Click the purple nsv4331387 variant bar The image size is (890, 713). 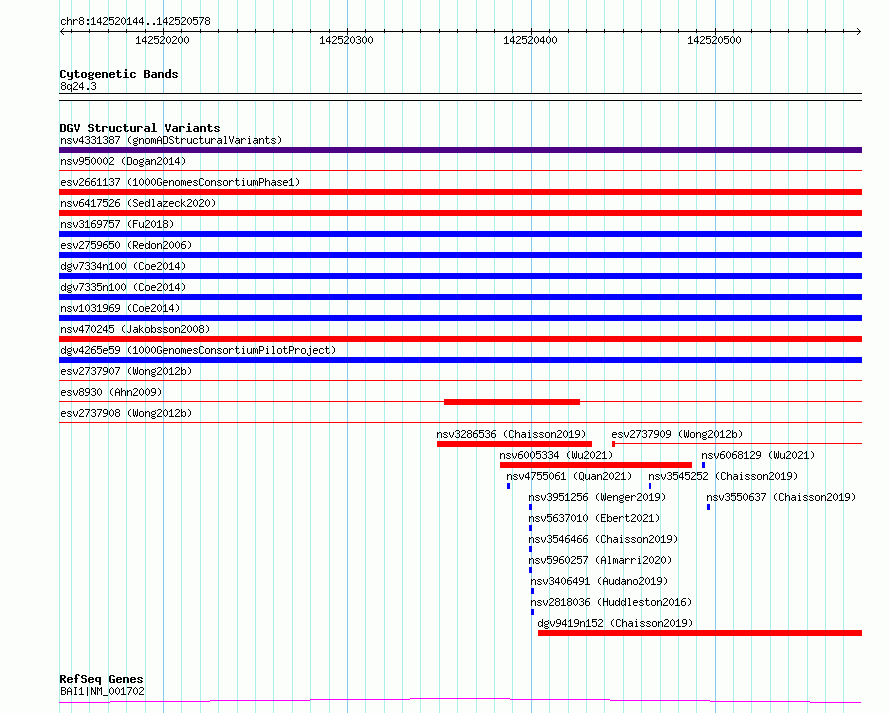[460, 150]
